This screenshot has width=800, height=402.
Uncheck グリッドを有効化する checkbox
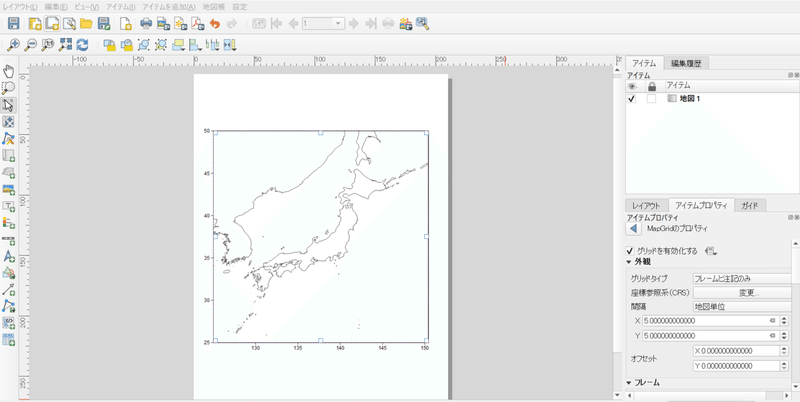click(x=631, y=251)
